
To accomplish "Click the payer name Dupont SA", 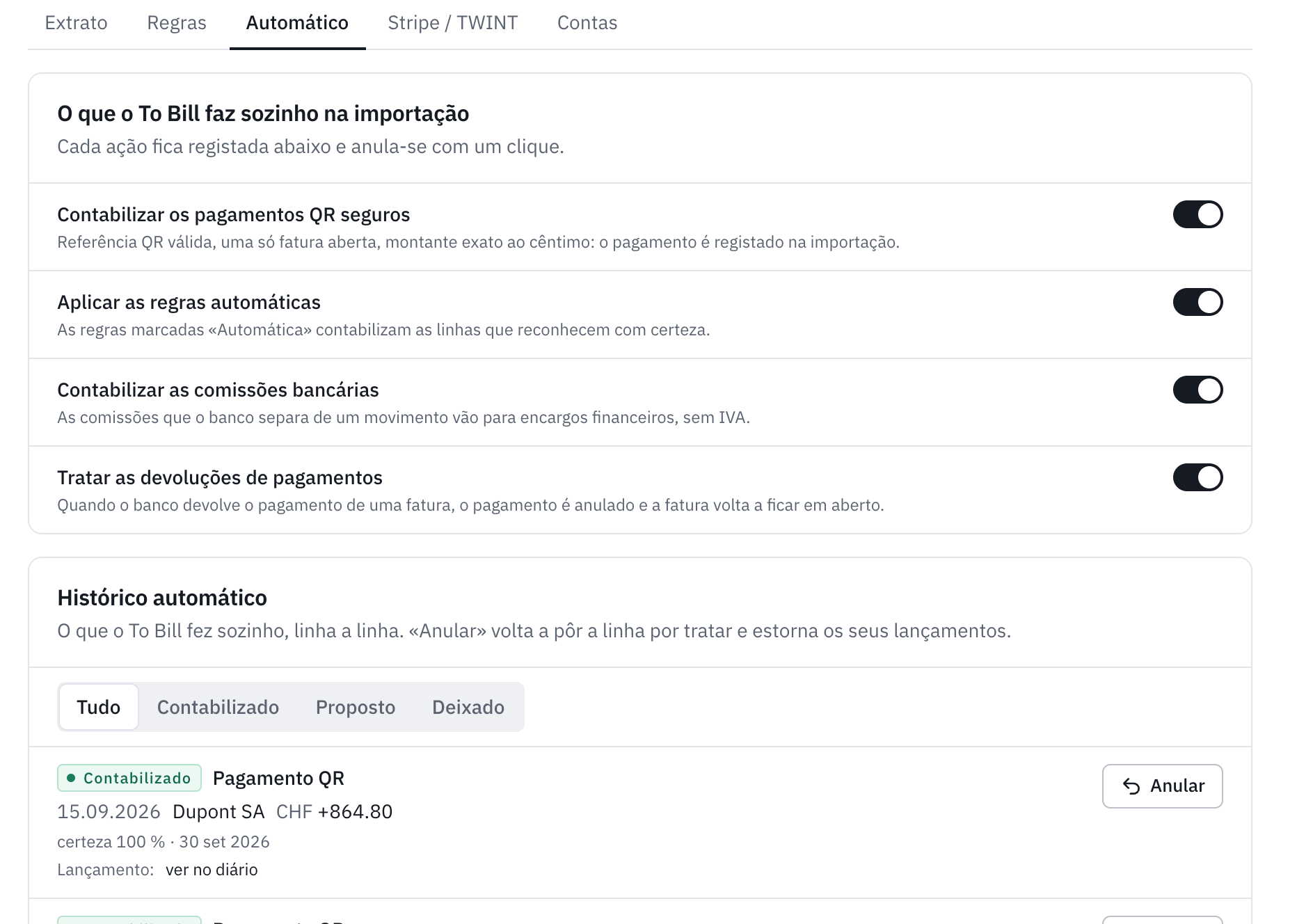I will point(218,811).
